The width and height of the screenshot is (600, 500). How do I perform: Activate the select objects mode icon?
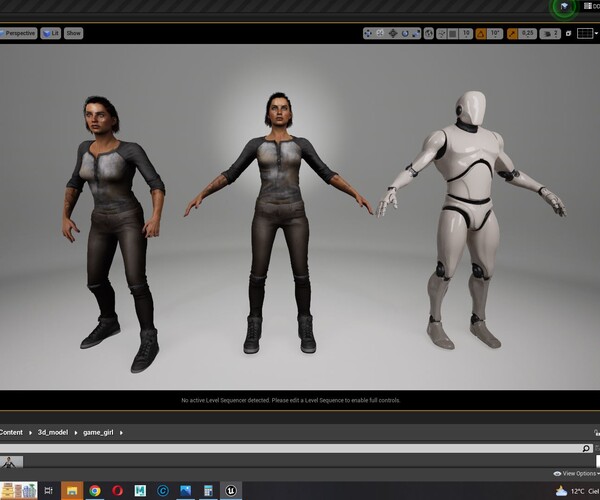pyautogui.click(x=368, y=34)
